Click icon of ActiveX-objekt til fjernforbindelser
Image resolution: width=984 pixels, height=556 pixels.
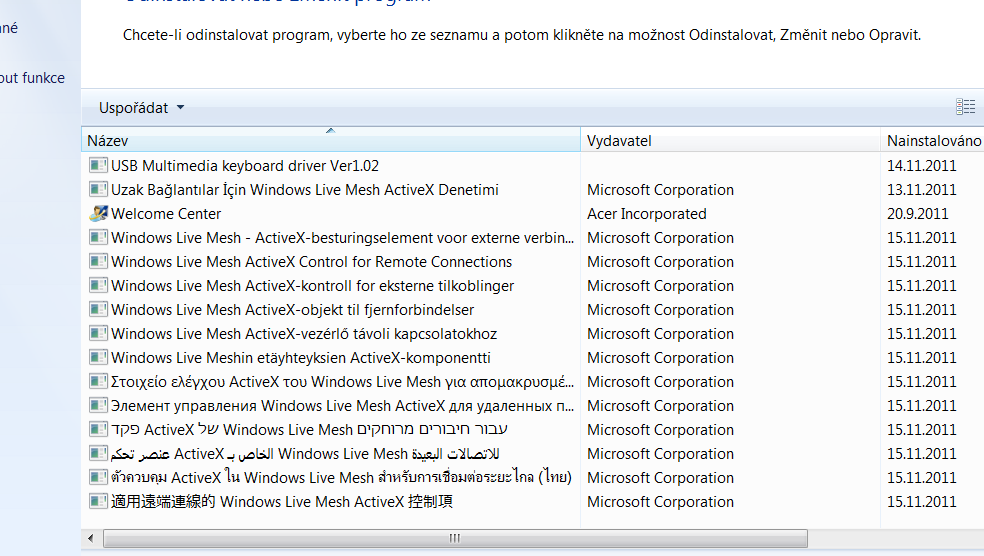[x=98, y=309]
